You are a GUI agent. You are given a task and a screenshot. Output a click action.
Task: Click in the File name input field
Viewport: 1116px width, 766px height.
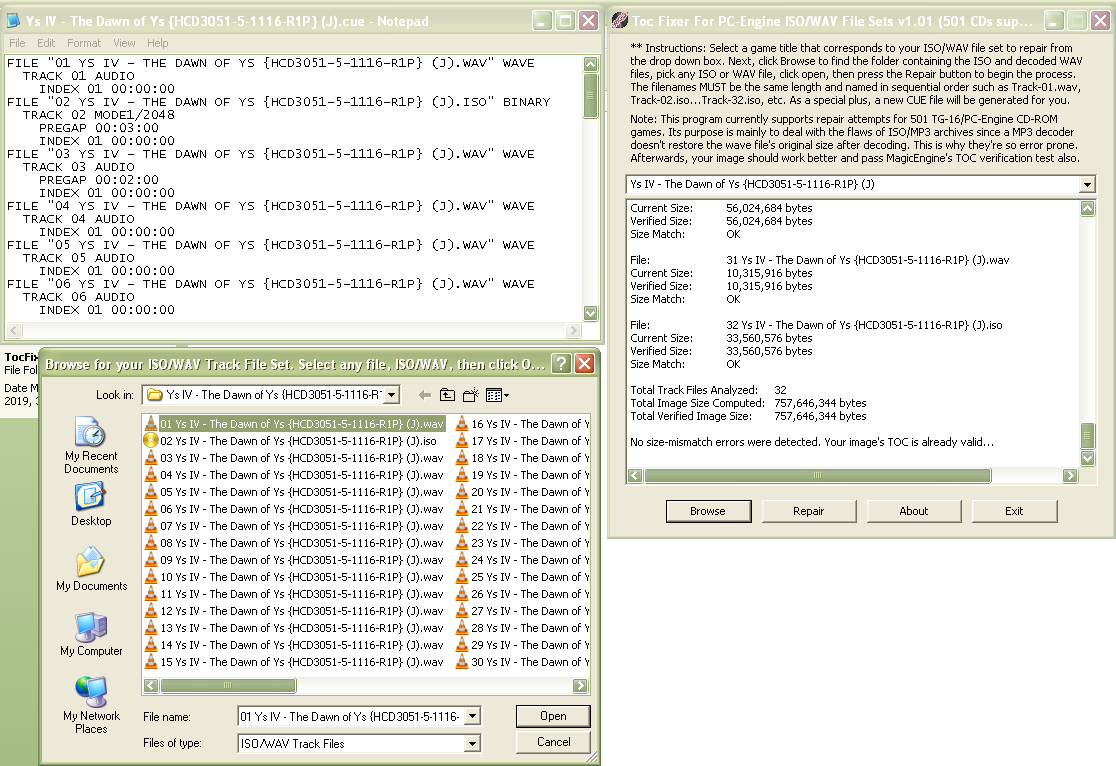pos(351,716)
